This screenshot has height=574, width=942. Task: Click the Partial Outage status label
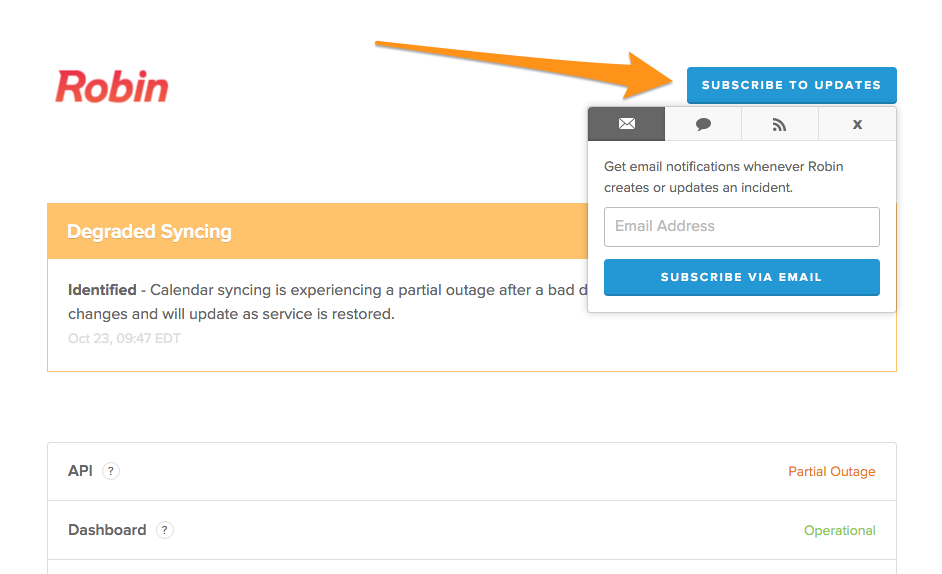[831, 471]
